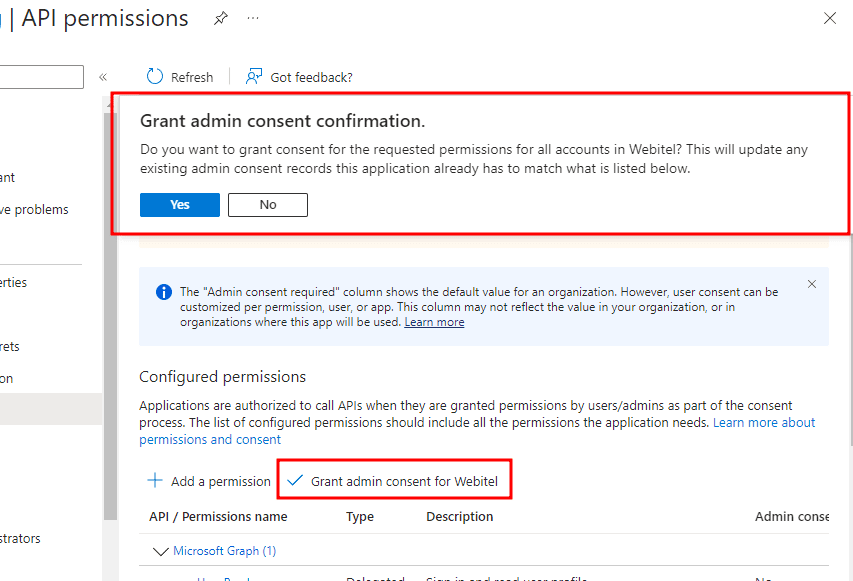Click the search input in left navigation
The width and height of the screenshot is (853, 581).
point(41,77)
